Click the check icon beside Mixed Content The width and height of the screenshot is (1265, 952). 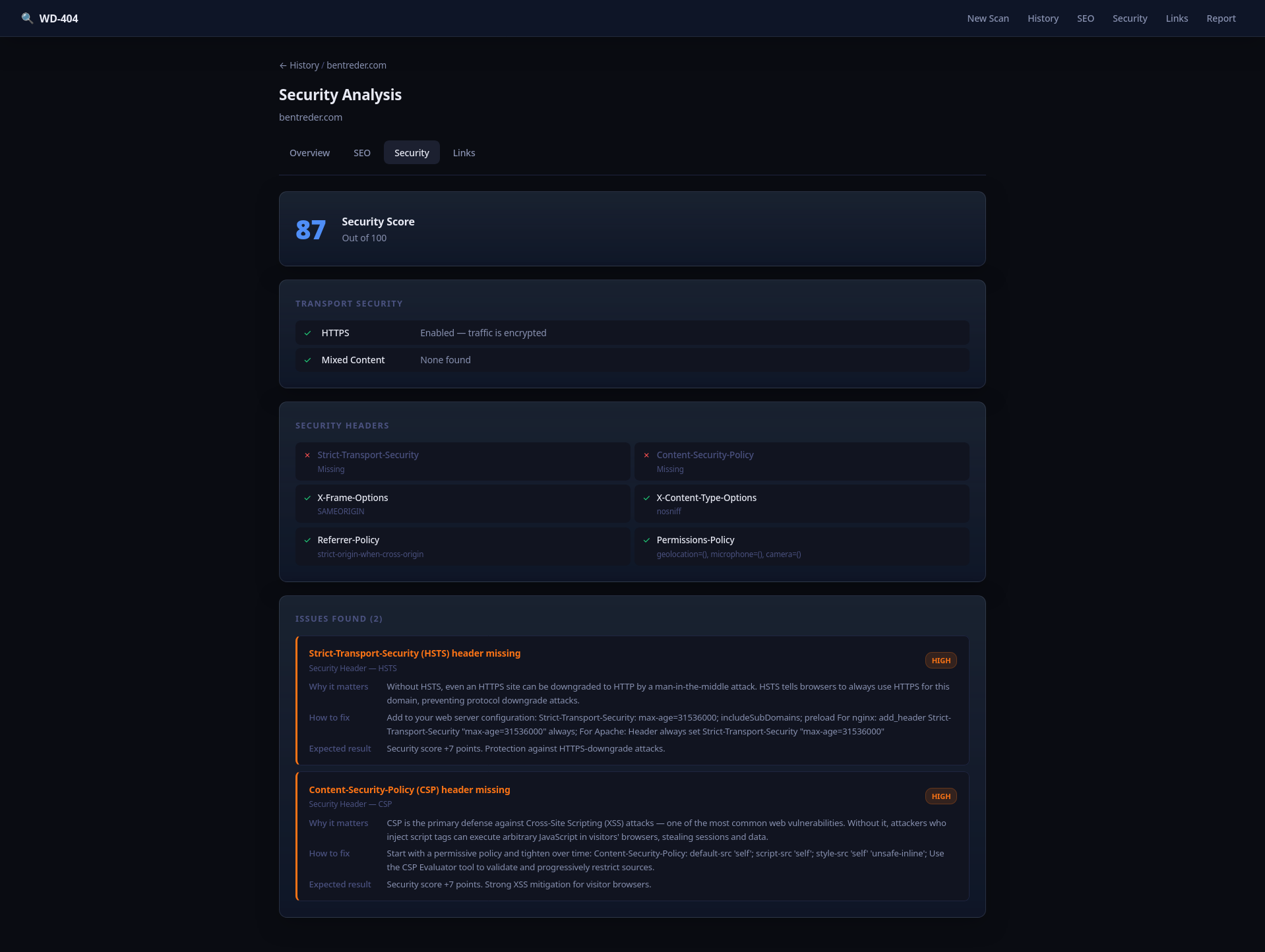pyautogui.click(x=307, y=360)
